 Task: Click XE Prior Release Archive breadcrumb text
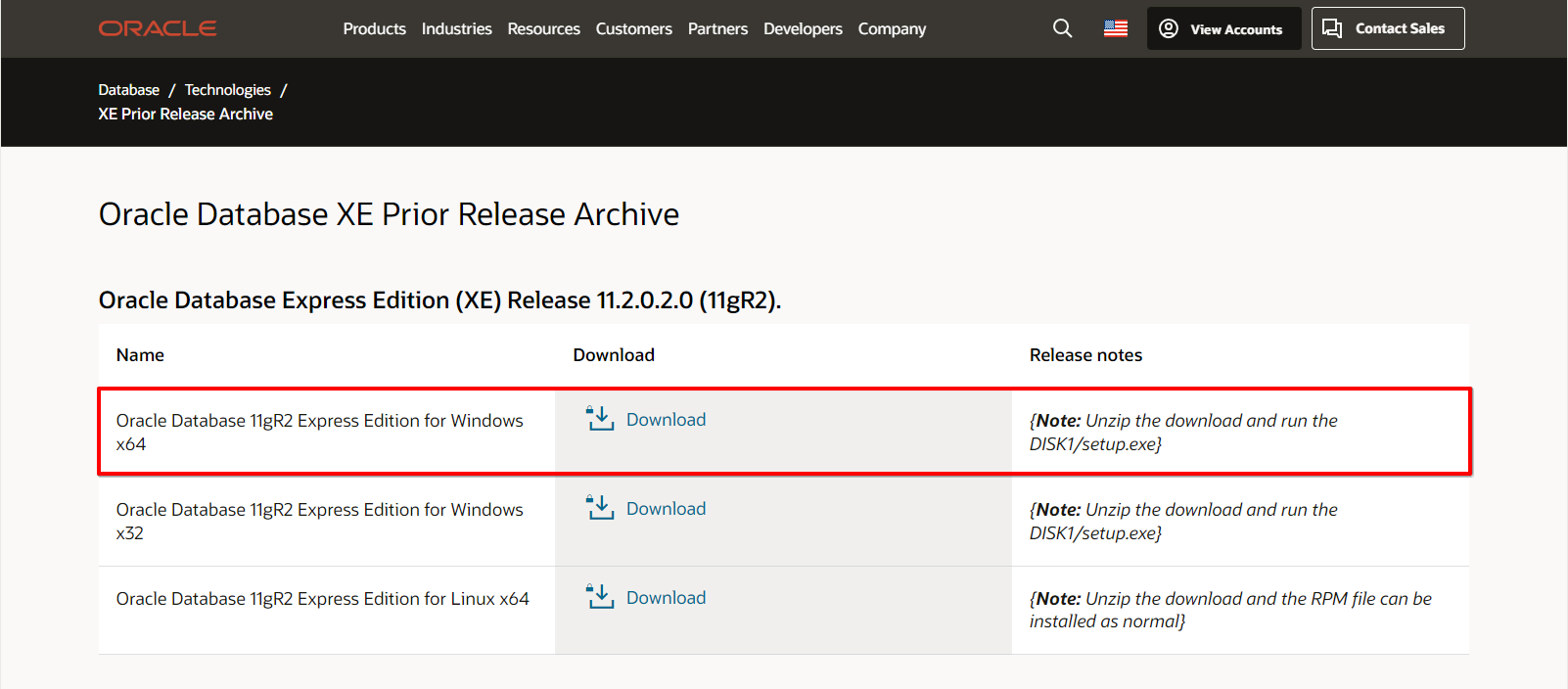[x=185, y=115]
